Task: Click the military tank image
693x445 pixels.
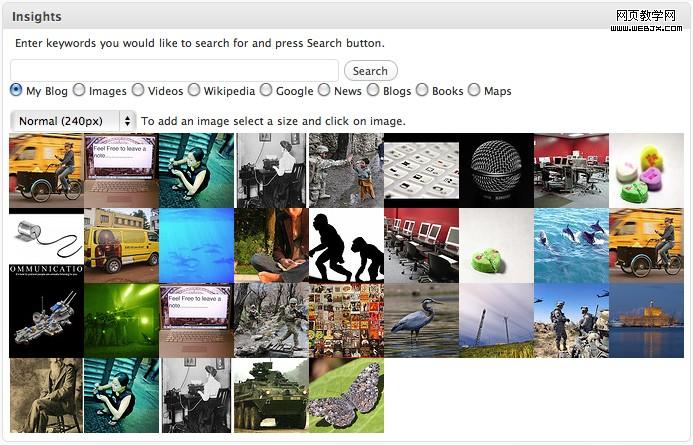Action: tap(271, 395)
